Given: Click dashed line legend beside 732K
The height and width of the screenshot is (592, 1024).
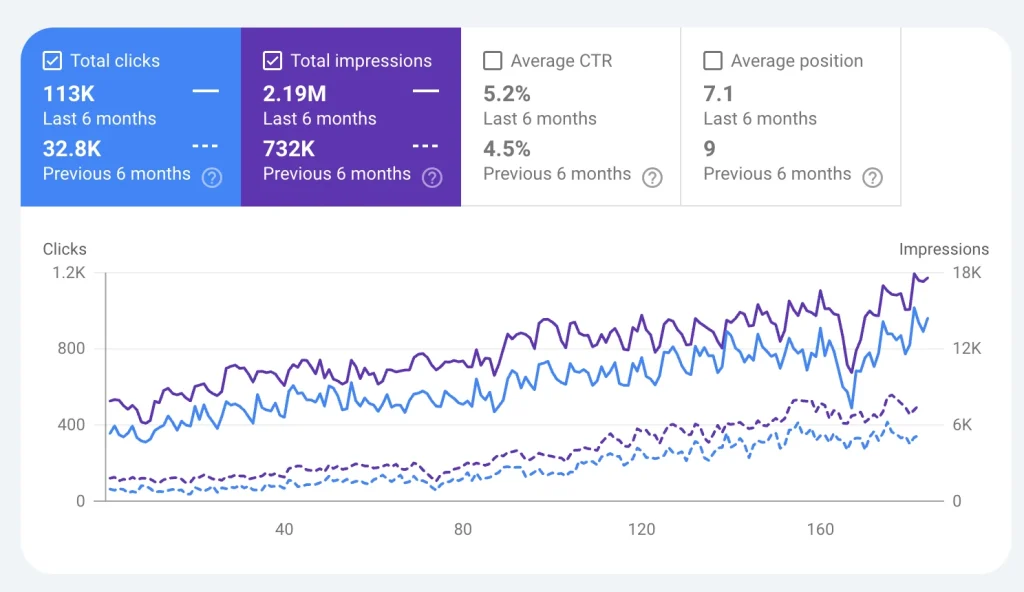Looking at the screenshot, I should pyautogui.click(x=425, y=146).
